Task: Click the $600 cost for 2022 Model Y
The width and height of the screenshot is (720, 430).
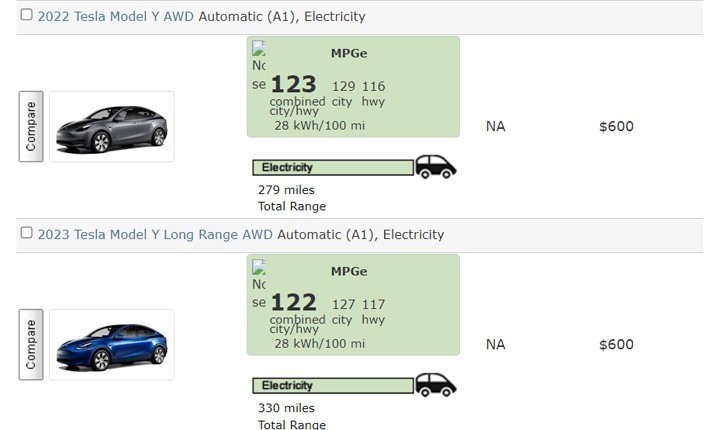Action: tap(616, 126)
